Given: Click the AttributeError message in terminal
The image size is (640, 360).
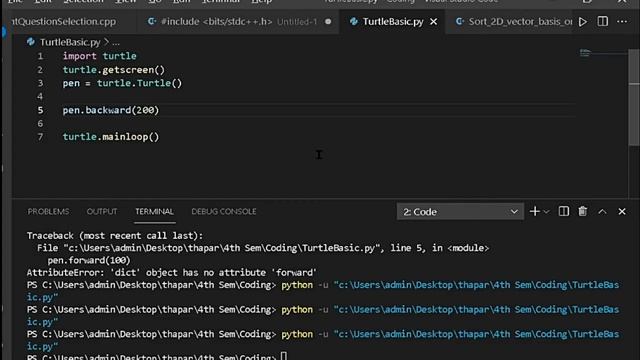Looking at the screenshot, I should tap(171, 272).
